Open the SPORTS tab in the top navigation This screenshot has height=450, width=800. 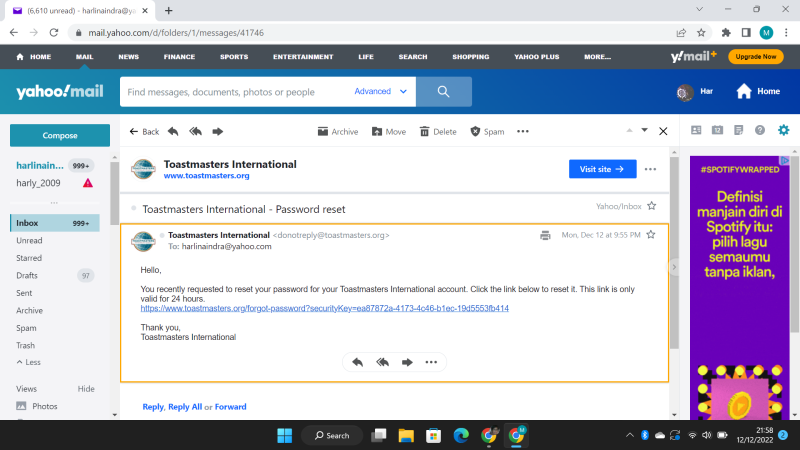point(234,57)
